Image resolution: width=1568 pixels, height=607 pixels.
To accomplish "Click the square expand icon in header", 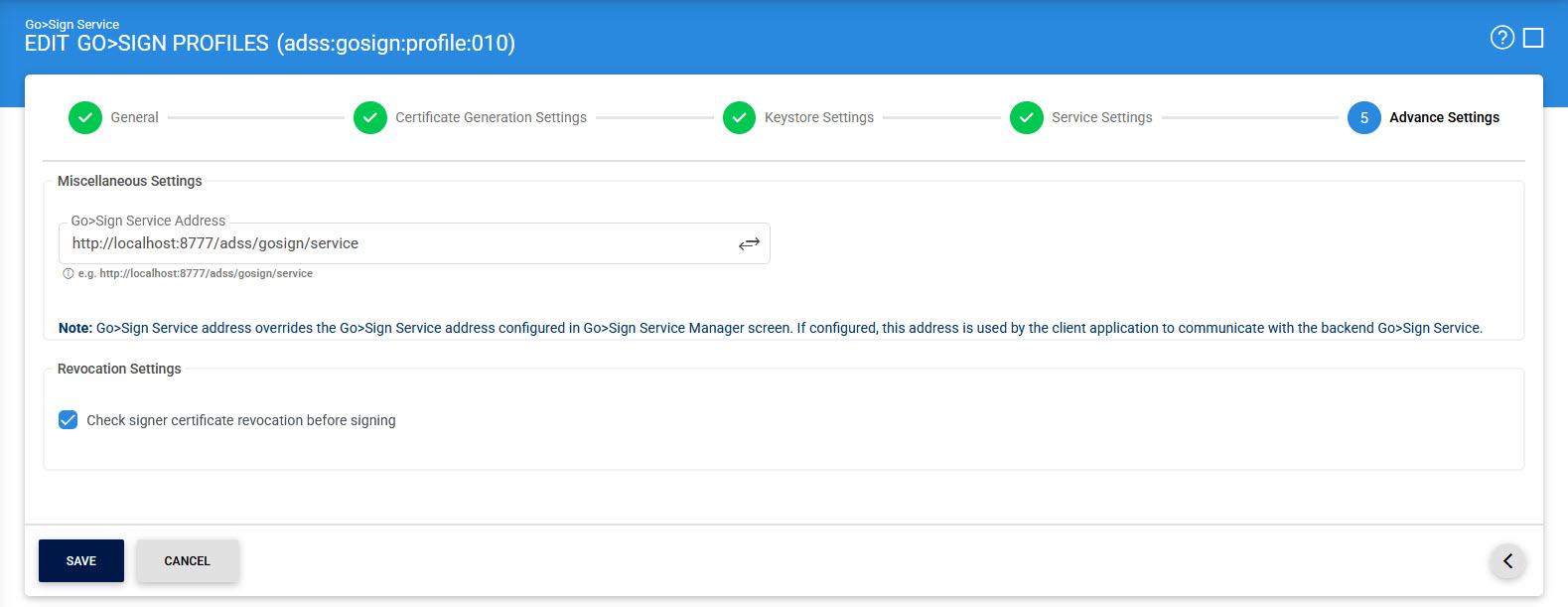I will point(1533,38).
